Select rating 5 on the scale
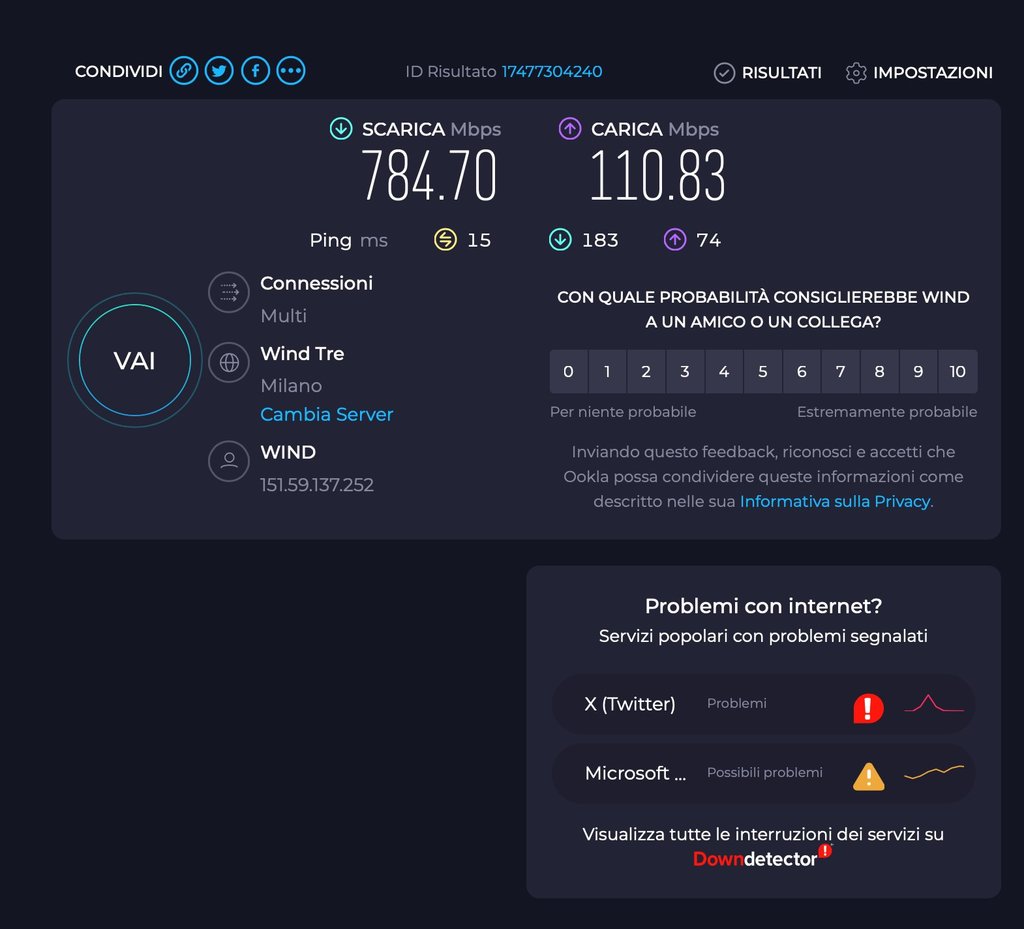1024x929 pixels. coord(762,372)
